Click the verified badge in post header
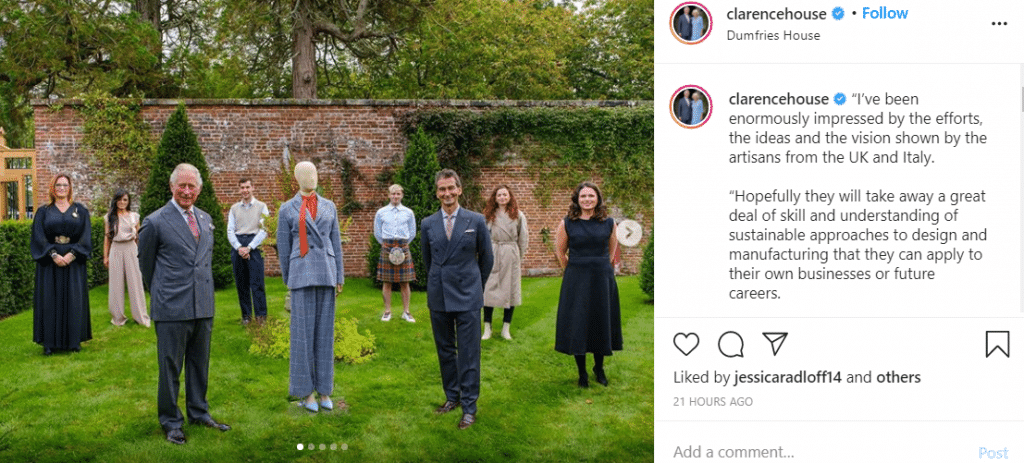Viewport: 1024px width, 463px height. coord(839,14)
